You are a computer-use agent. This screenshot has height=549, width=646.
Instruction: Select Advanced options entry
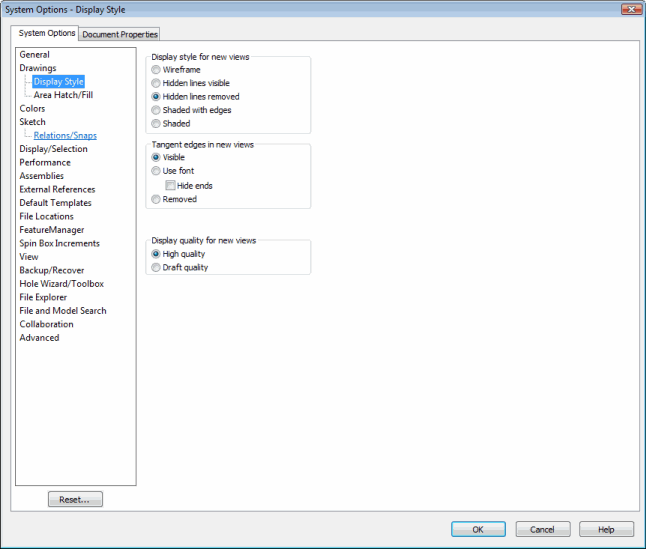tap(40, 338)
